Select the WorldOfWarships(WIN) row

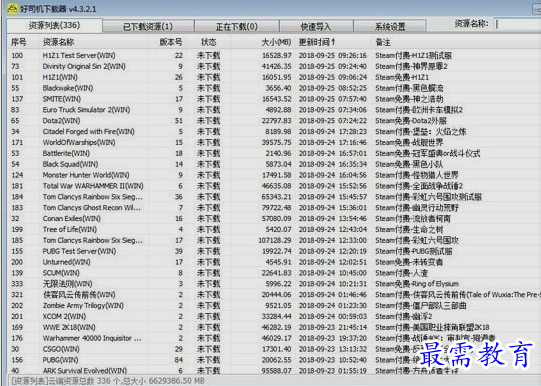pyautogui.click(x=274, y=142)
